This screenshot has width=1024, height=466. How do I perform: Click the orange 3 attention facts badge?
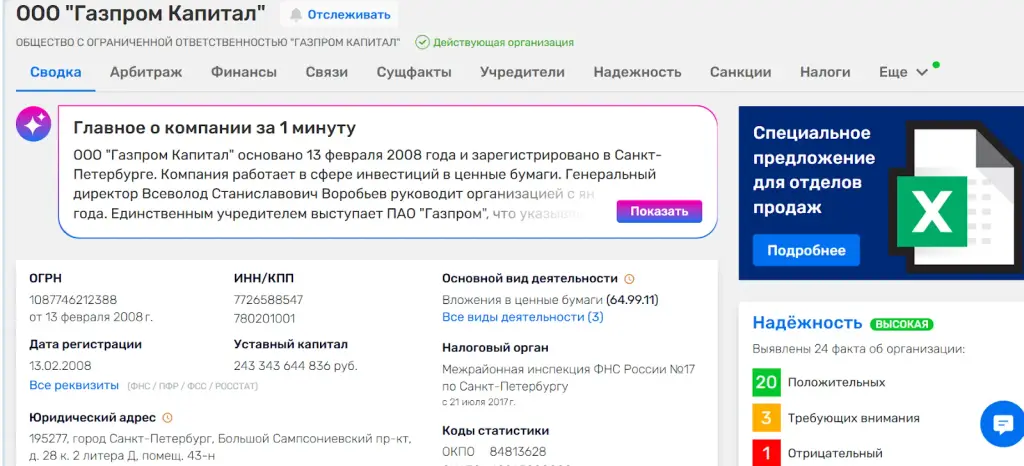pos(766,418)
